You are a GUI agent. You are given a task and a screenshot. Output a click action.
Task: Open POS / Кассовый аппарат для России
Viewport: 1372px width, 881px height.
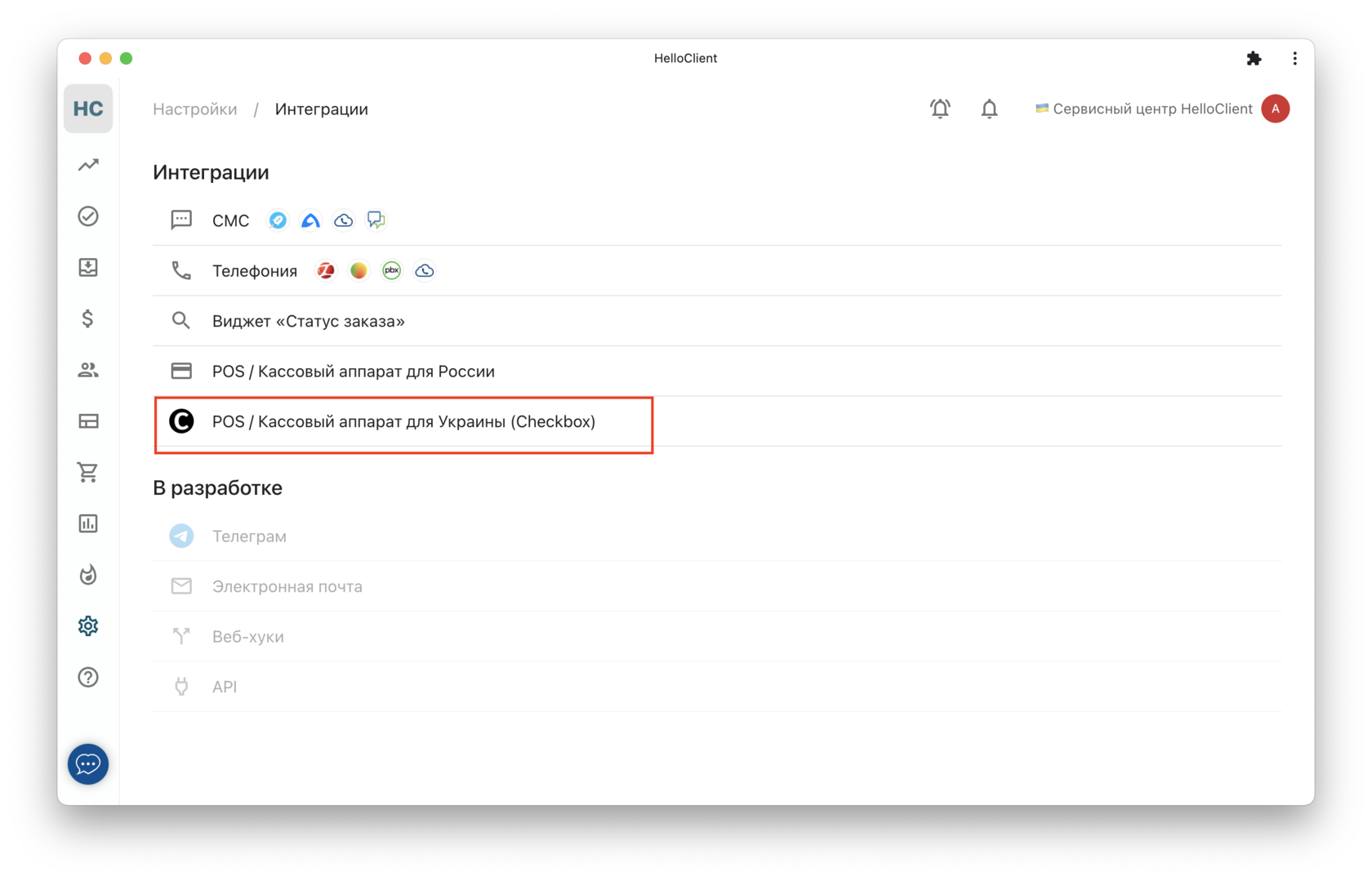(717, 372)
